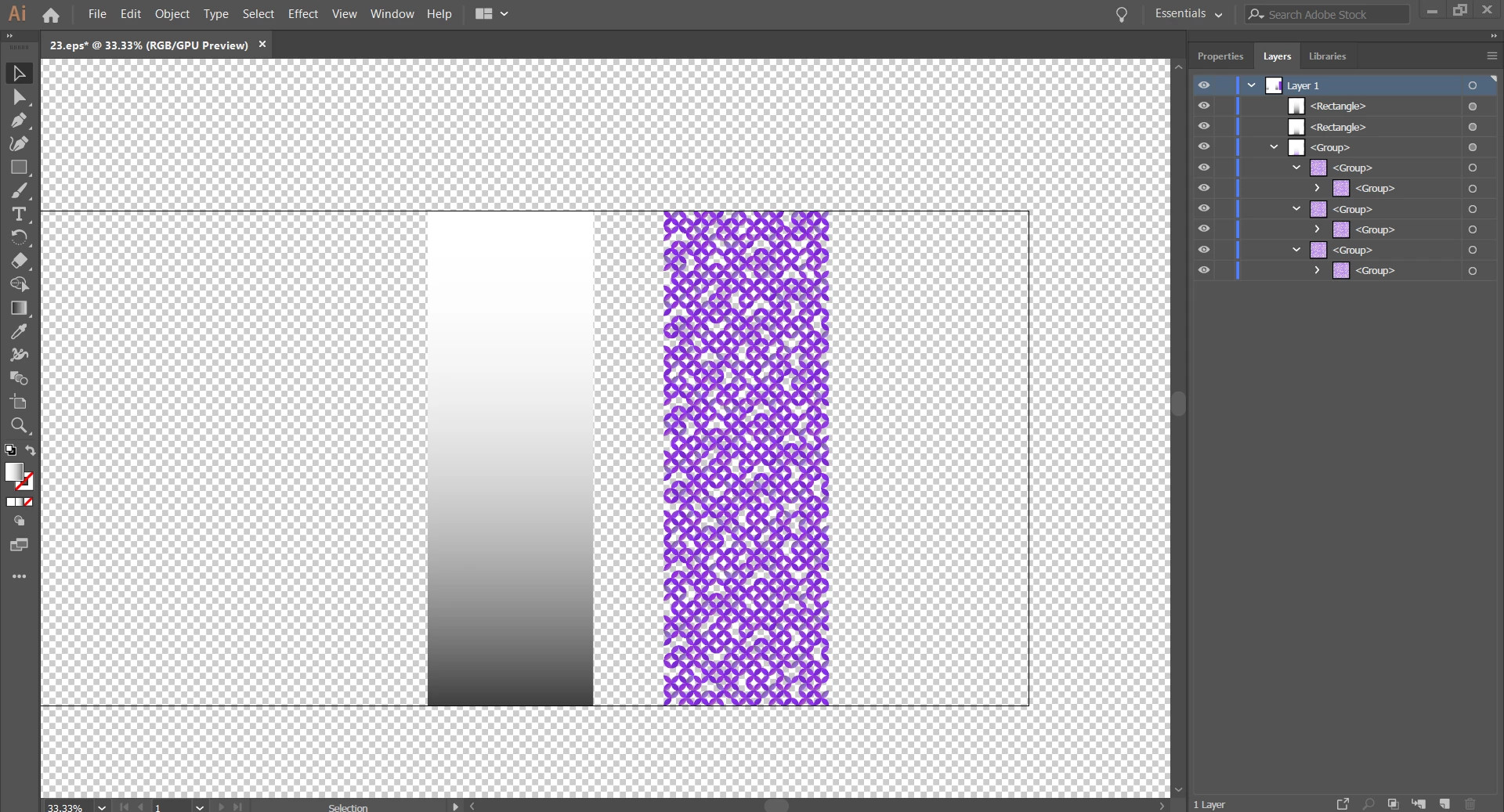This screenshot has width=1504, height=812.
Task: Collapse the first nested Group
Action: point(1296,168)
